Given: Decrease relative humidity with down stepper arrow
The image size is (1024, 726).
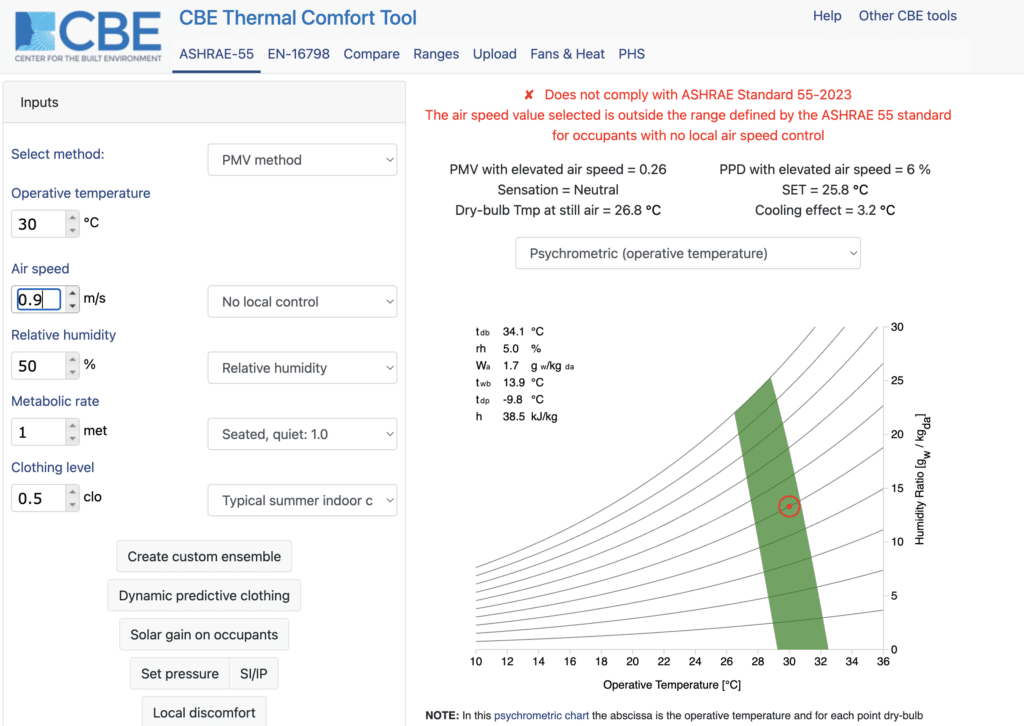Looking at the screenshot, I should coord(72,373).
